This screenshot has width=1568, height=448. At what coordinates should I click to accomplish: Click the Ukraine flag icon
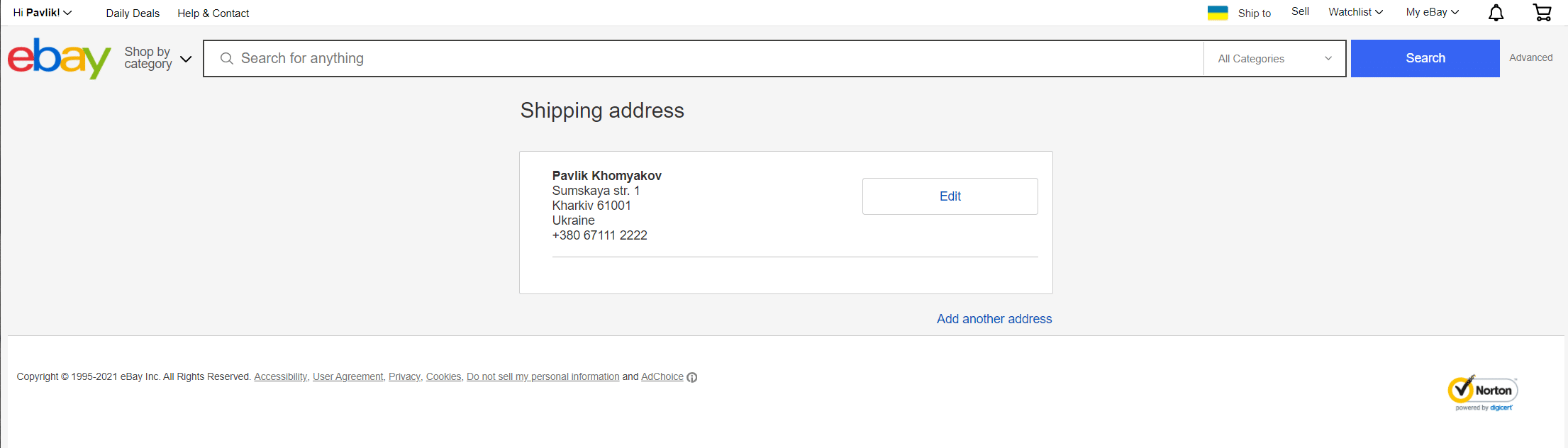(1218, 13)
